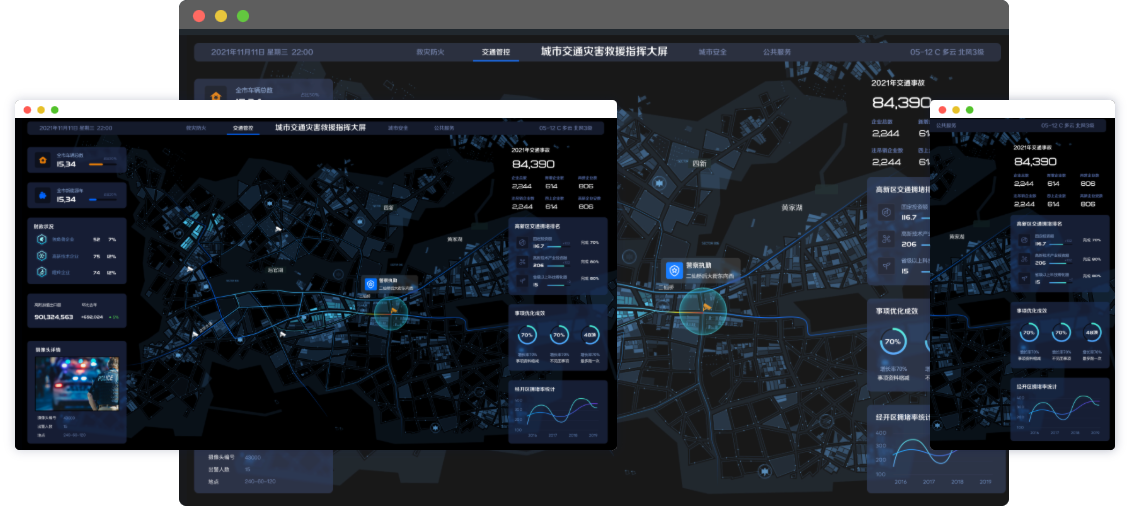Click blue police shield marker in front-left window map
Screen dimensions: 1130x506
(370, 285)
